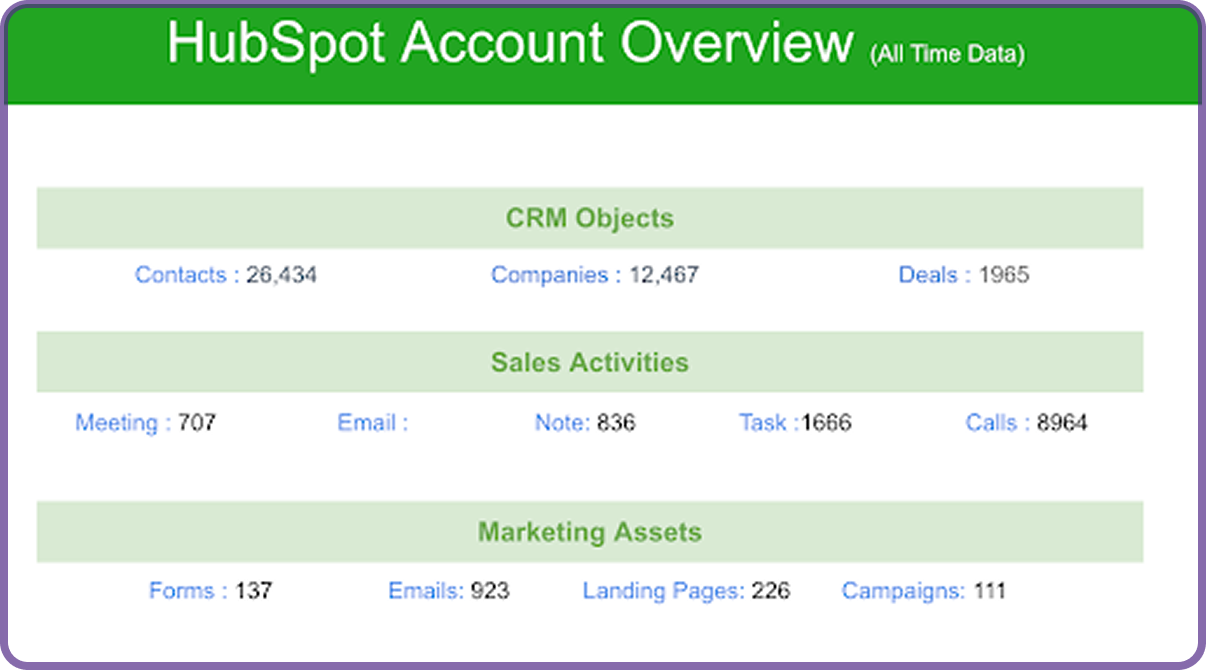
Task: Open the Emails link under Marketing Assets
Action: [x=426, y=591]
